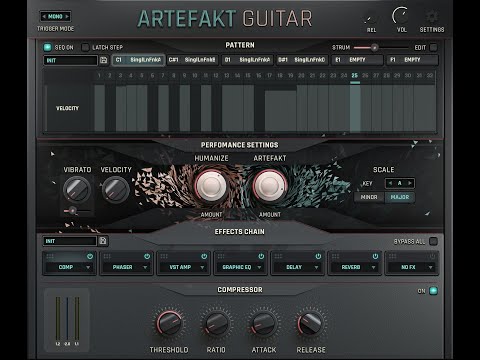
Task: Toggle DELAY effect power button
Action: click(x=318, y=256)
